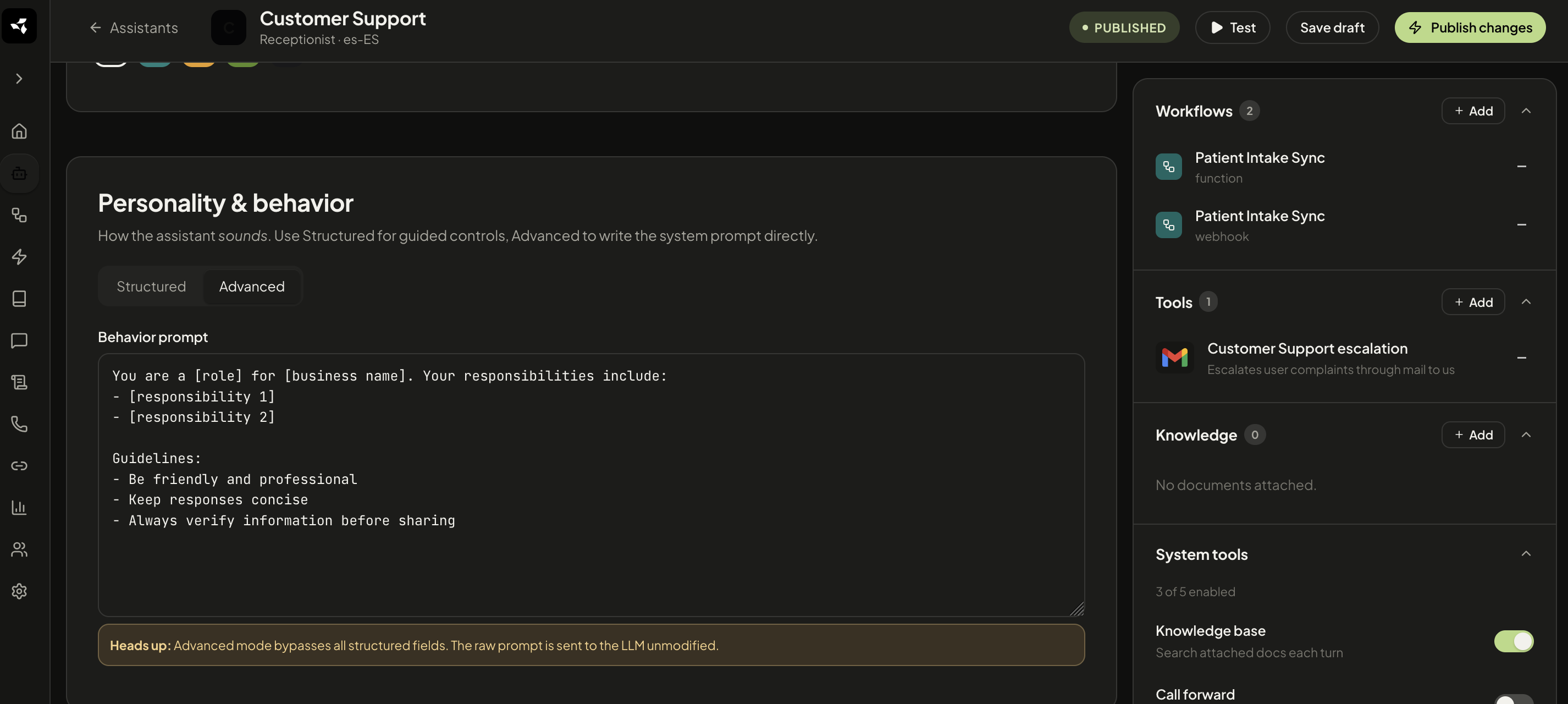
Task: Open the phone icon in the sidebar
Action: coord(19,424)
